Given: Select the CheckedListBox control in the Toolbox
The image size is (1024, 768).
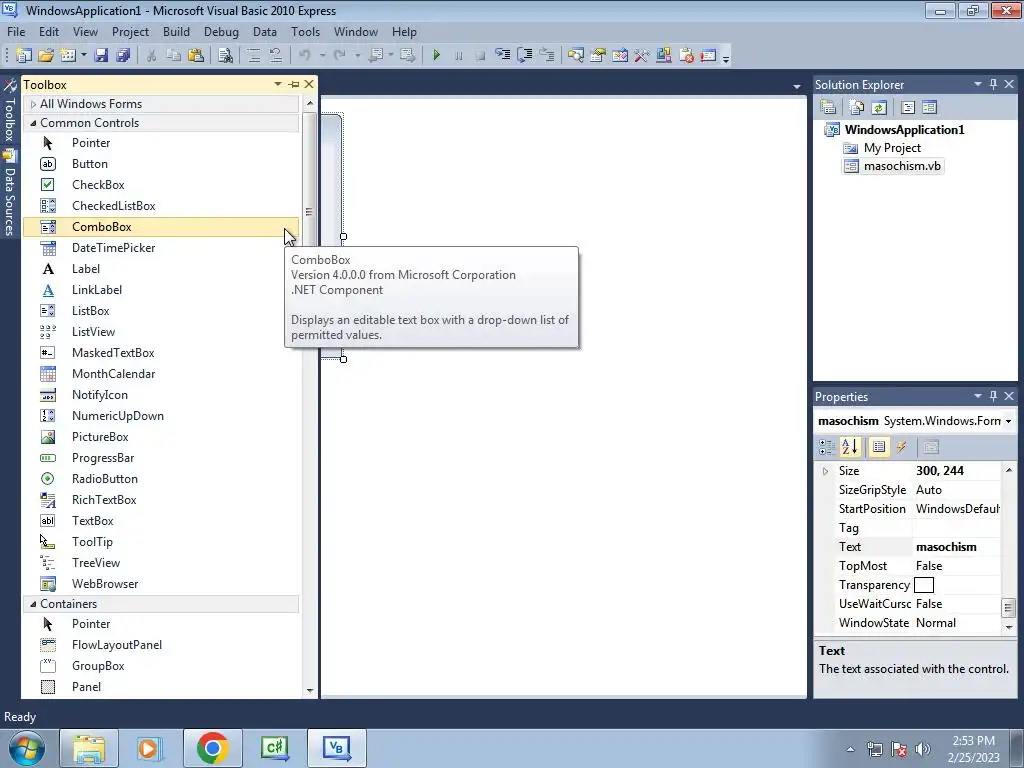Looking at the screenshot, I should (x=161, y=206).
